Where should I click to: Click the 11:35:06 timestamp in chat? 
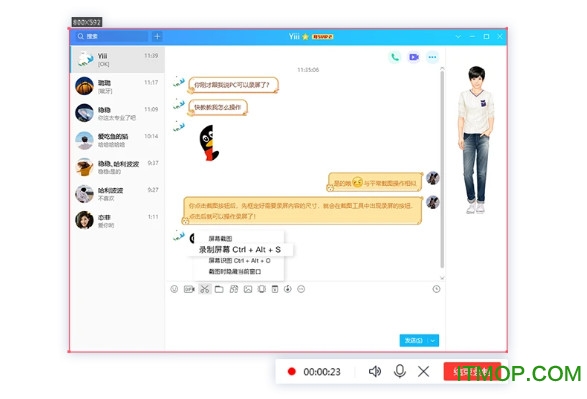(x=308, y=70)
